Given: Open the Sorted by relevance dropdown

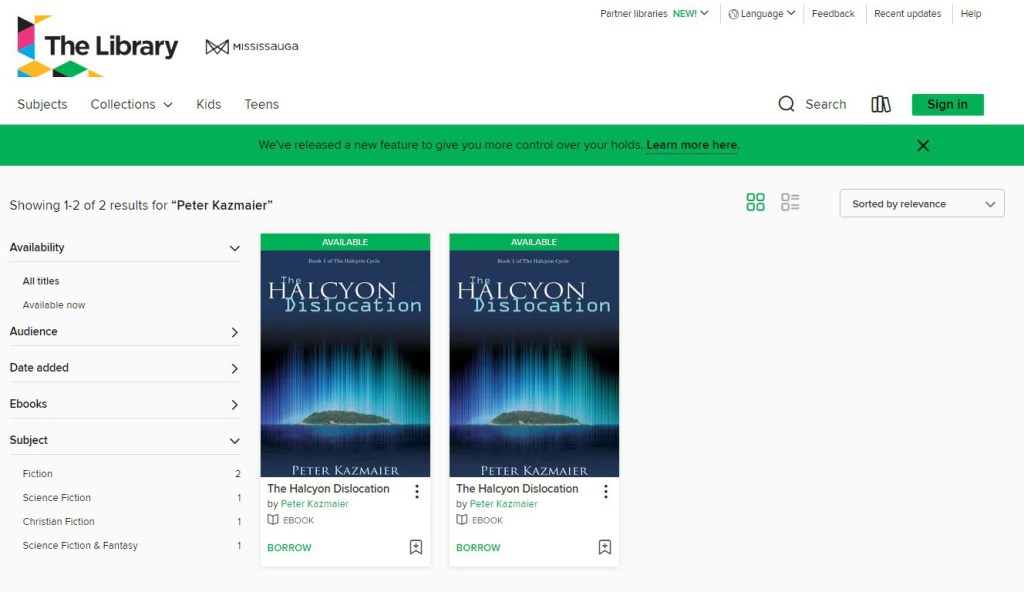Looking at the screenshot, I should click(x=922, y=204).
